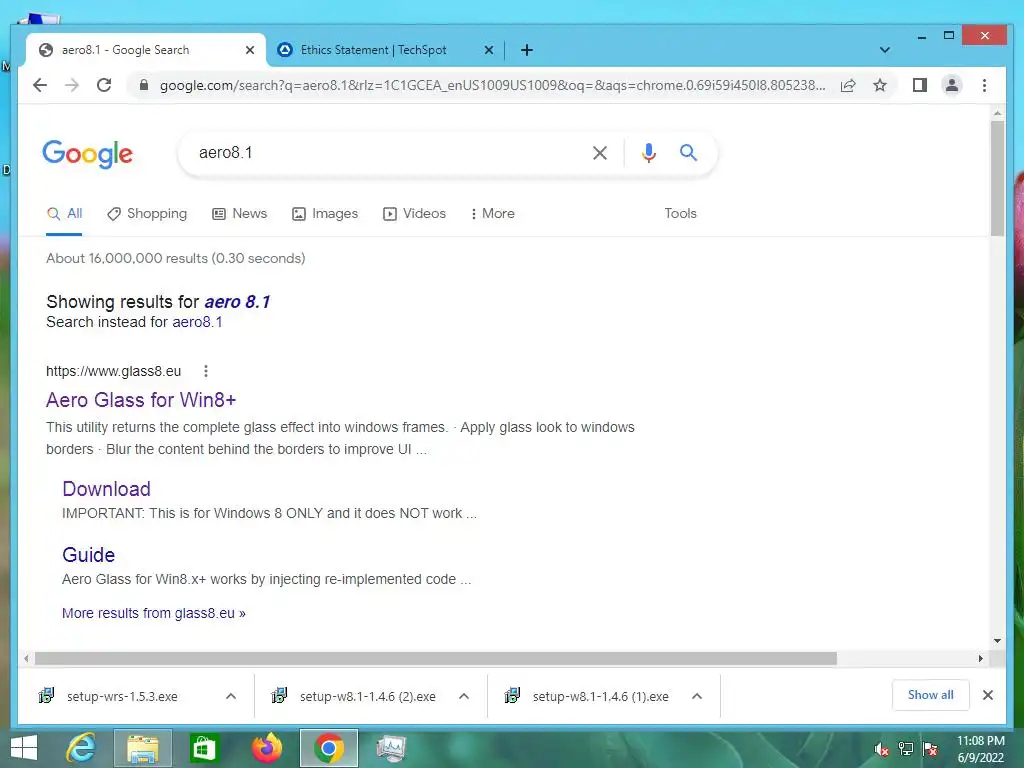Select the aero8.1 Google Search tab
1024x768 pixels.
coord(145,50)
